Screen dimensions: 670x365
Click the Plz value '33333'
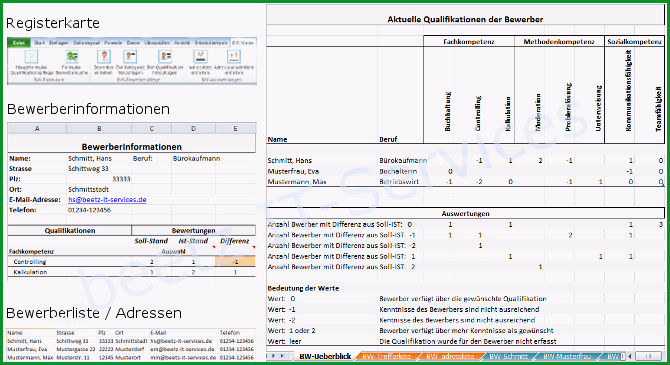pyautogui.click(x=121, y=179)
